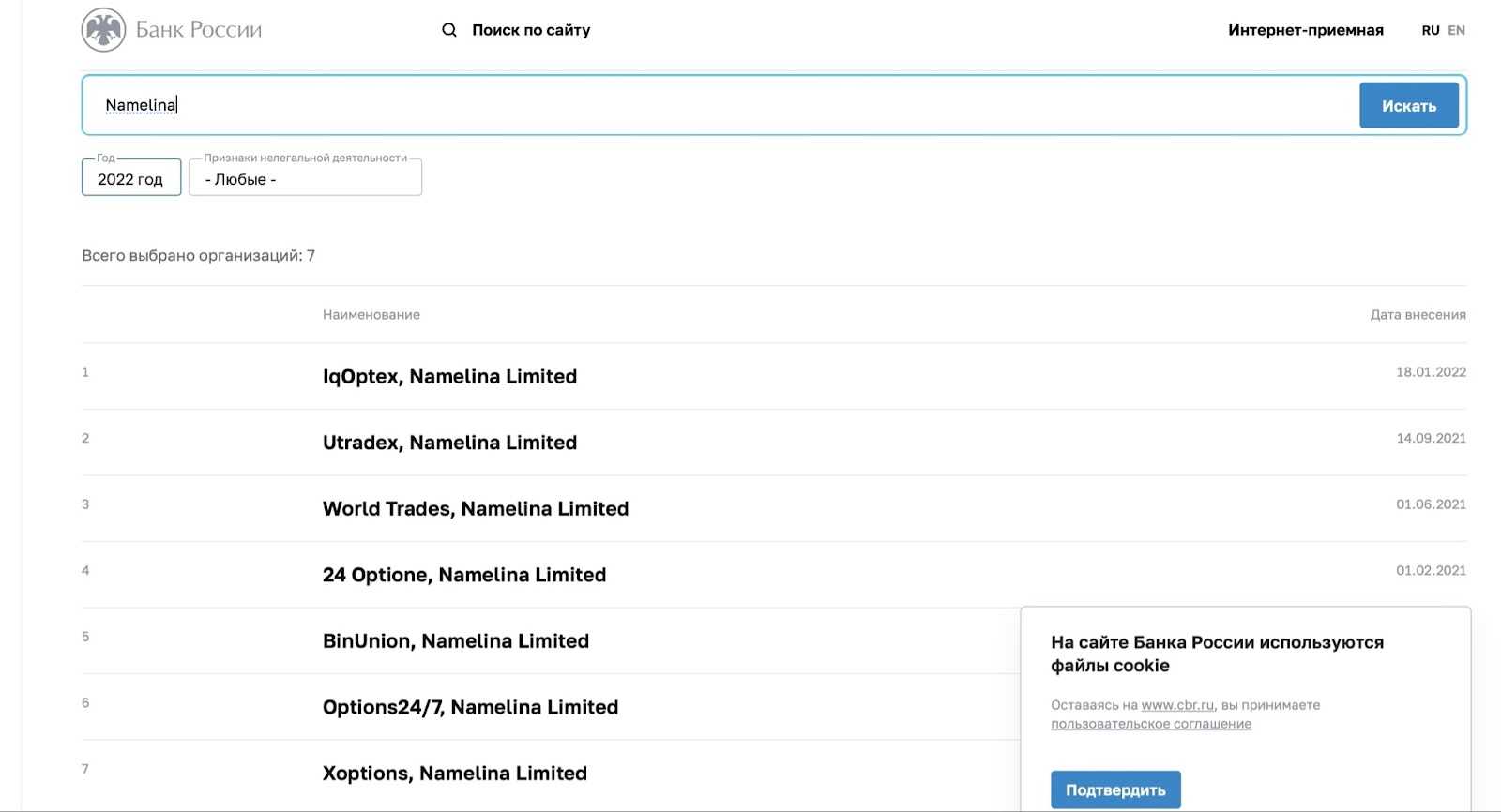This screenshot has width=1501, height=812.
Task: Open the IqOptex, Namelina Limited entry
Action: click(449, 376)
